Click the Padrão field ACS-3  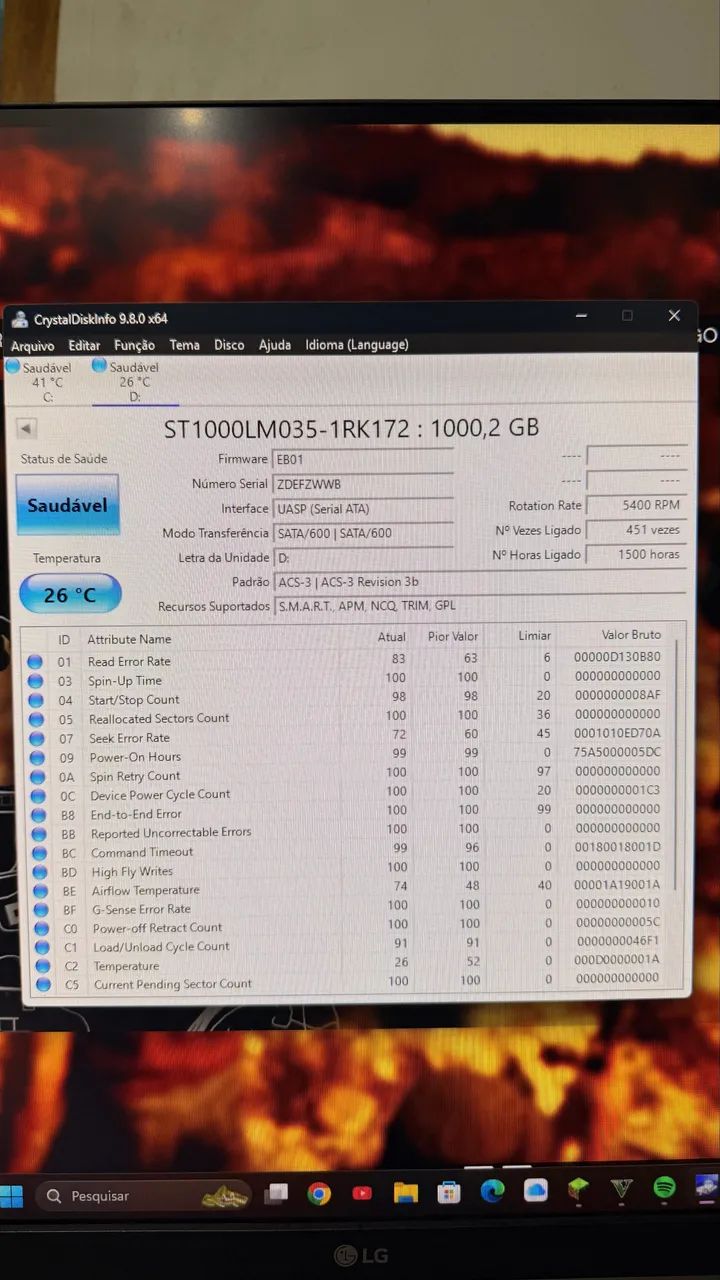[480, 582]
